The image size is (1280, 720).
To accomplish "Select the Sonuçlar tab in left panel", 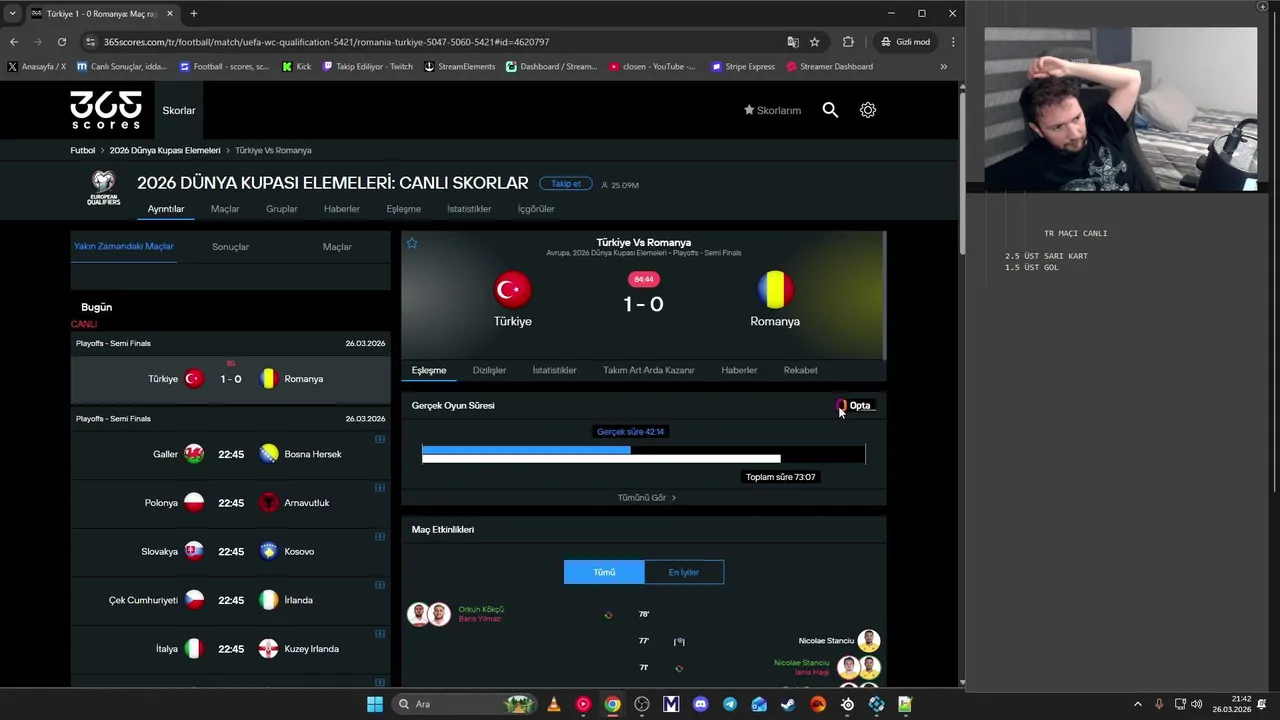I will coord(230,247).
